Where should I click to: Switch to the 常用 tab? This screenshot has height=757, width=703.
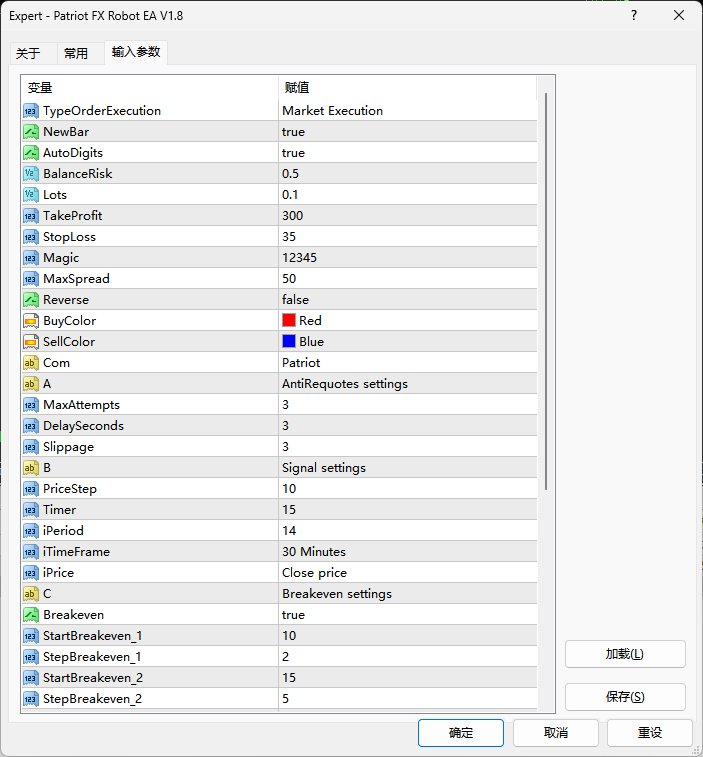(76, 54)
